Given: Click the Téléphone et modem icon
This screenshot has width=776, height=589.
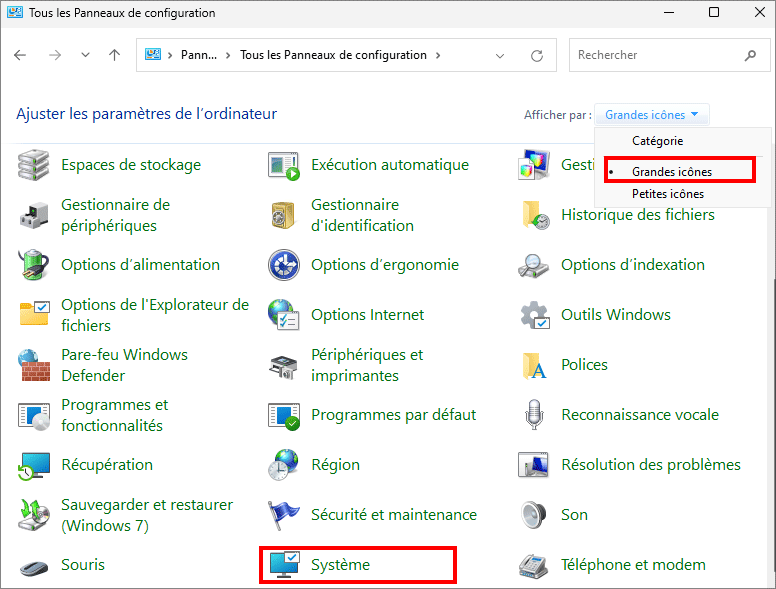Looking at the screenshot, I should [x=534, y=566].
